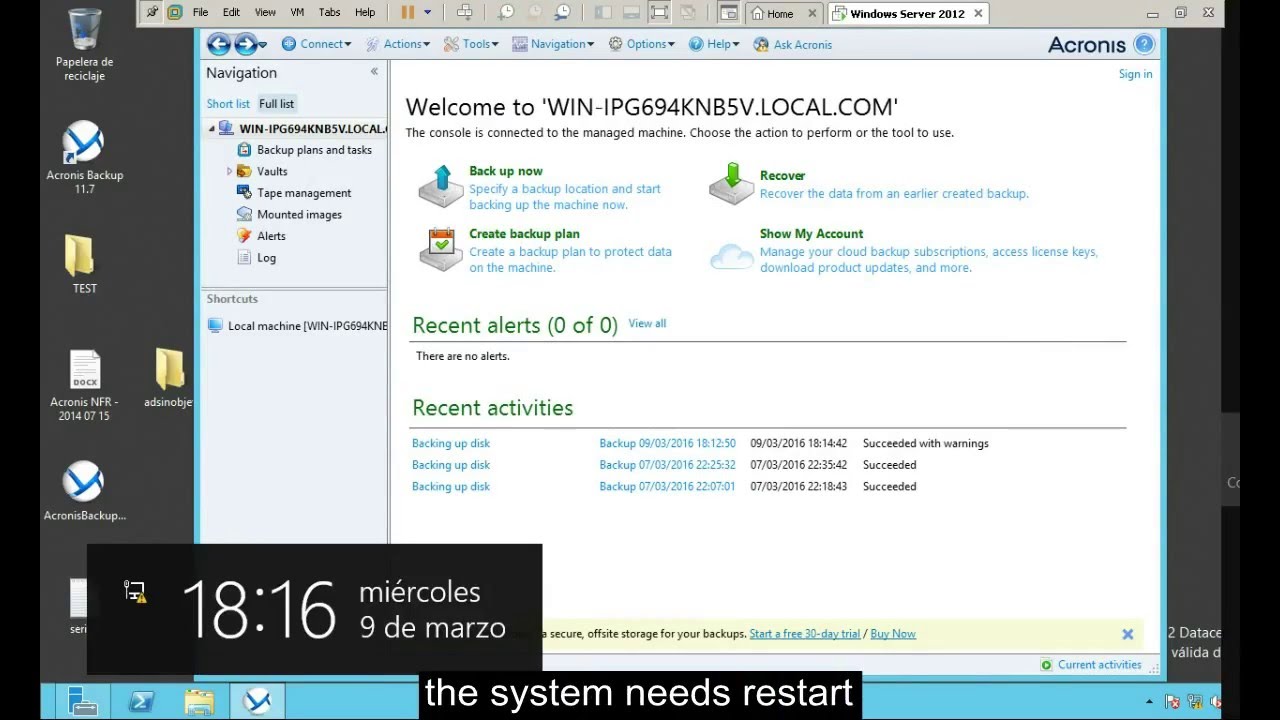Image resolution: width=1280 pixels, height=720 pixels.
Task: Open Alerts in the navigation tree
Action: (x=271, y=236)
